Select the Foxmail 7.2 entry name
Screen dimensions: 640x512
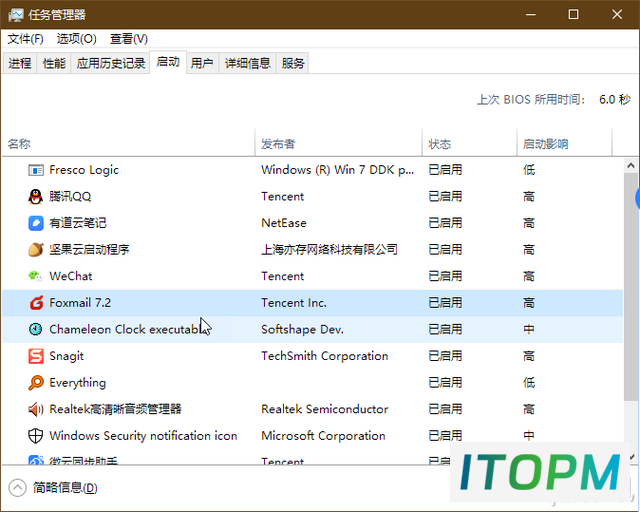pyautogui.click(x=80, y=303)
